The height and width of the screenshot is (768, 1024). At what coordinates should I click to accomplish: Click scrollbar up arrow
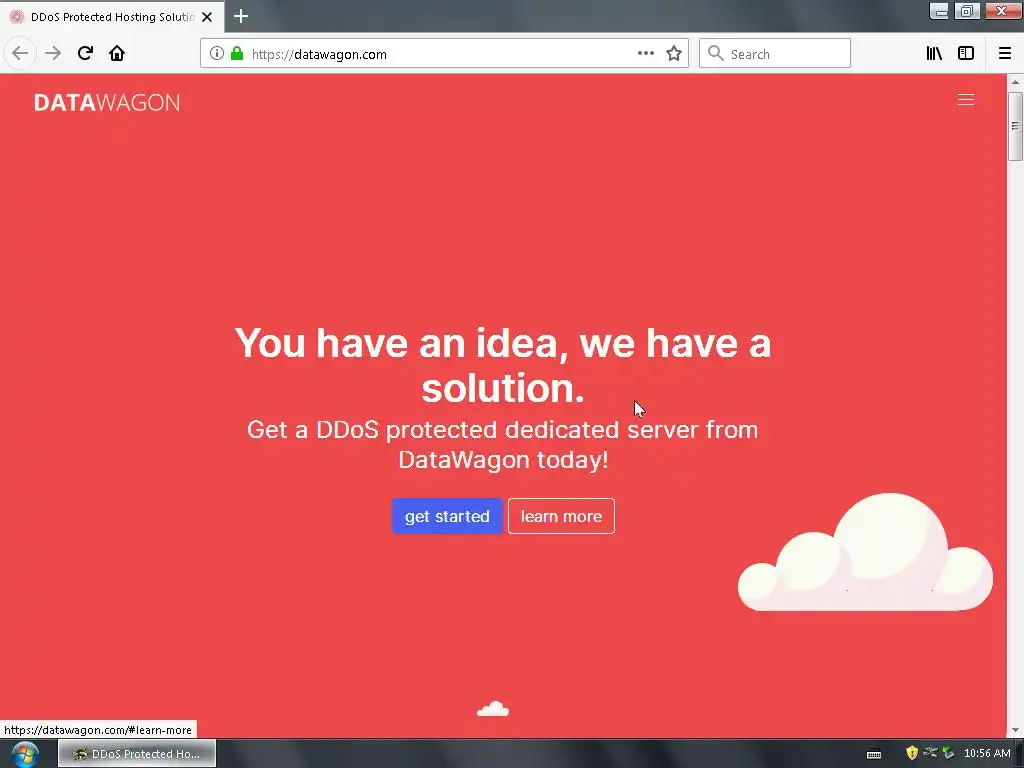(1015, 83)
